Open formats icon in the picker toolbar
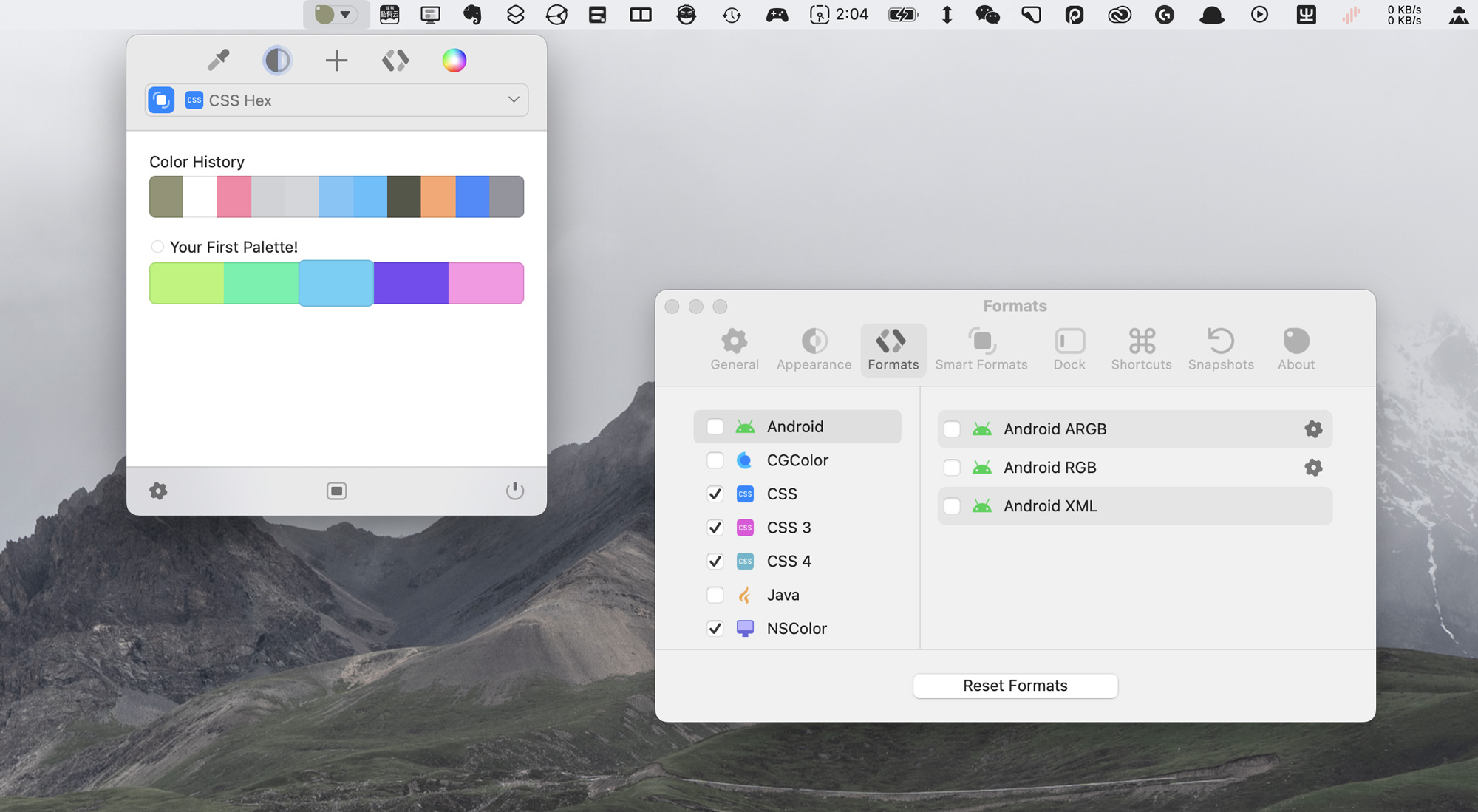1478x812 pixels. 395,60
